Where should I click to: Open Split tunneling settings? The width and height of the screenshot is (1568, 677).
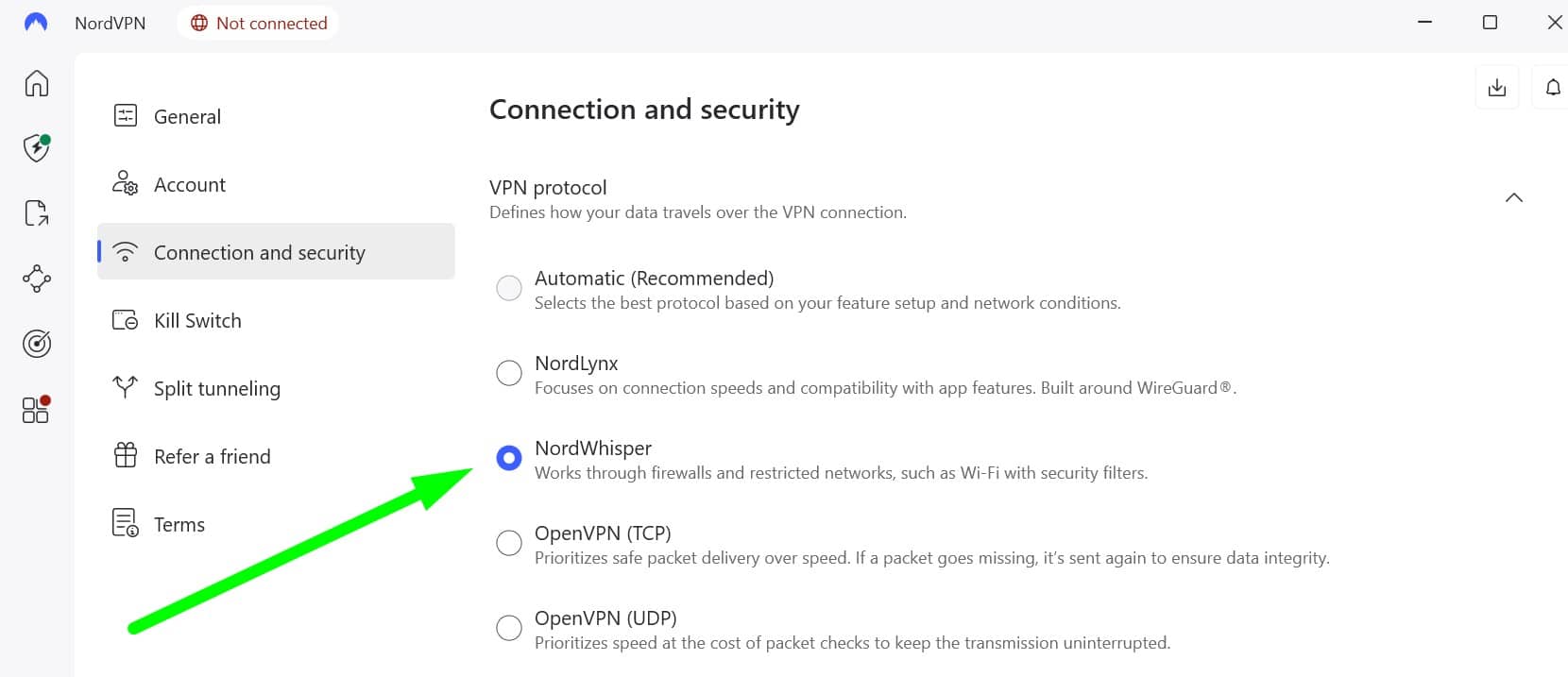tap(276, 388)
